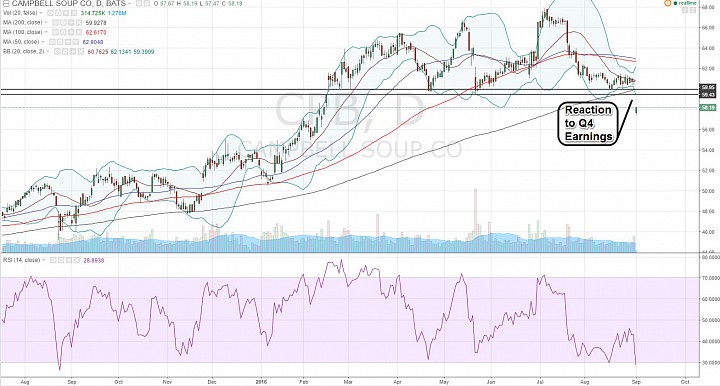The width and height of the screenshot is (720, 386).
Task: Click the Jul label on the time axis
Action: 540,381
